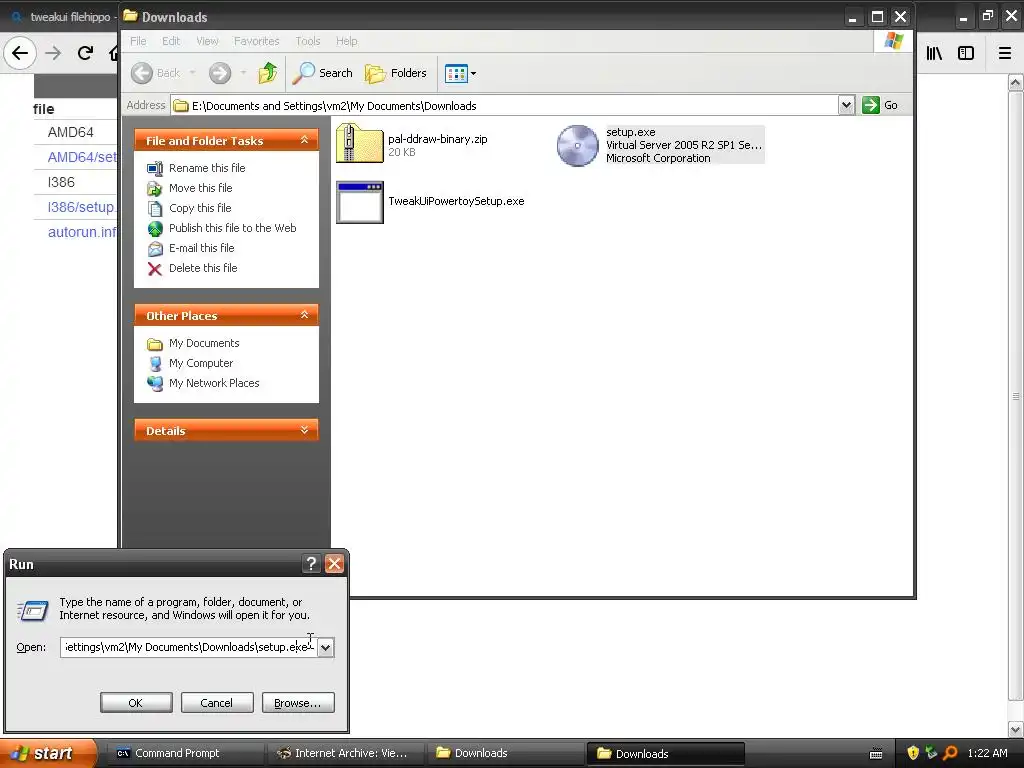The image size is (1024, 768).
Task: Open the File menu
Action: 138,41
